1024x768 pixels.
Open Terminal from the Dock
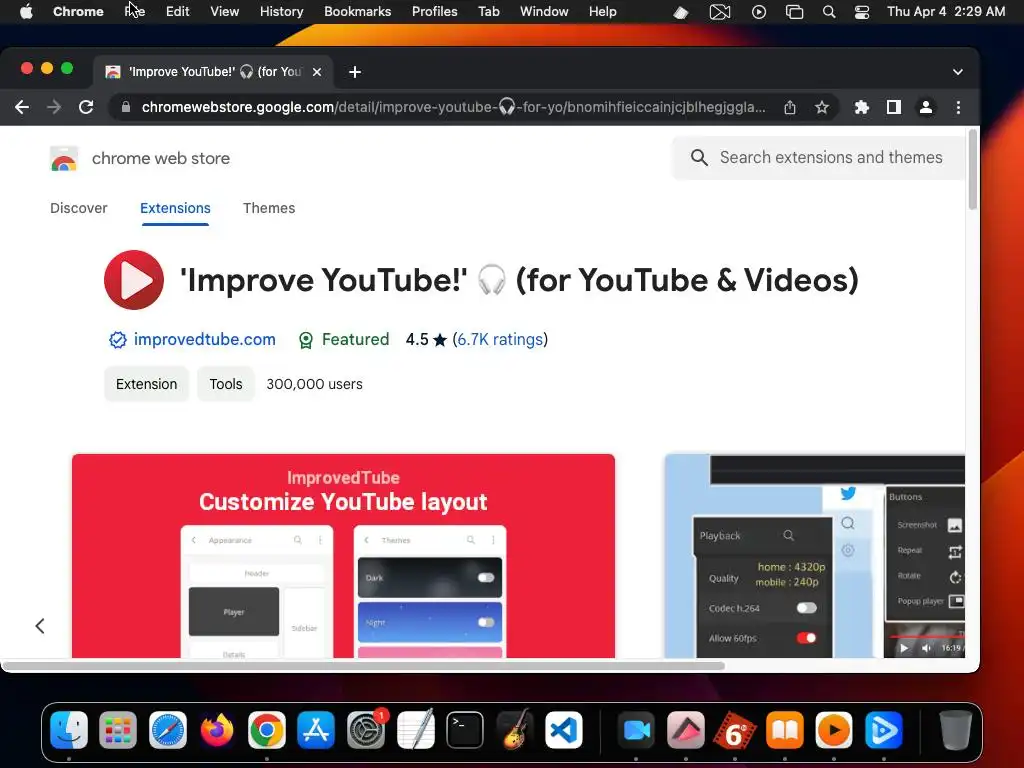pyautogui.click(x=465, y=730)
